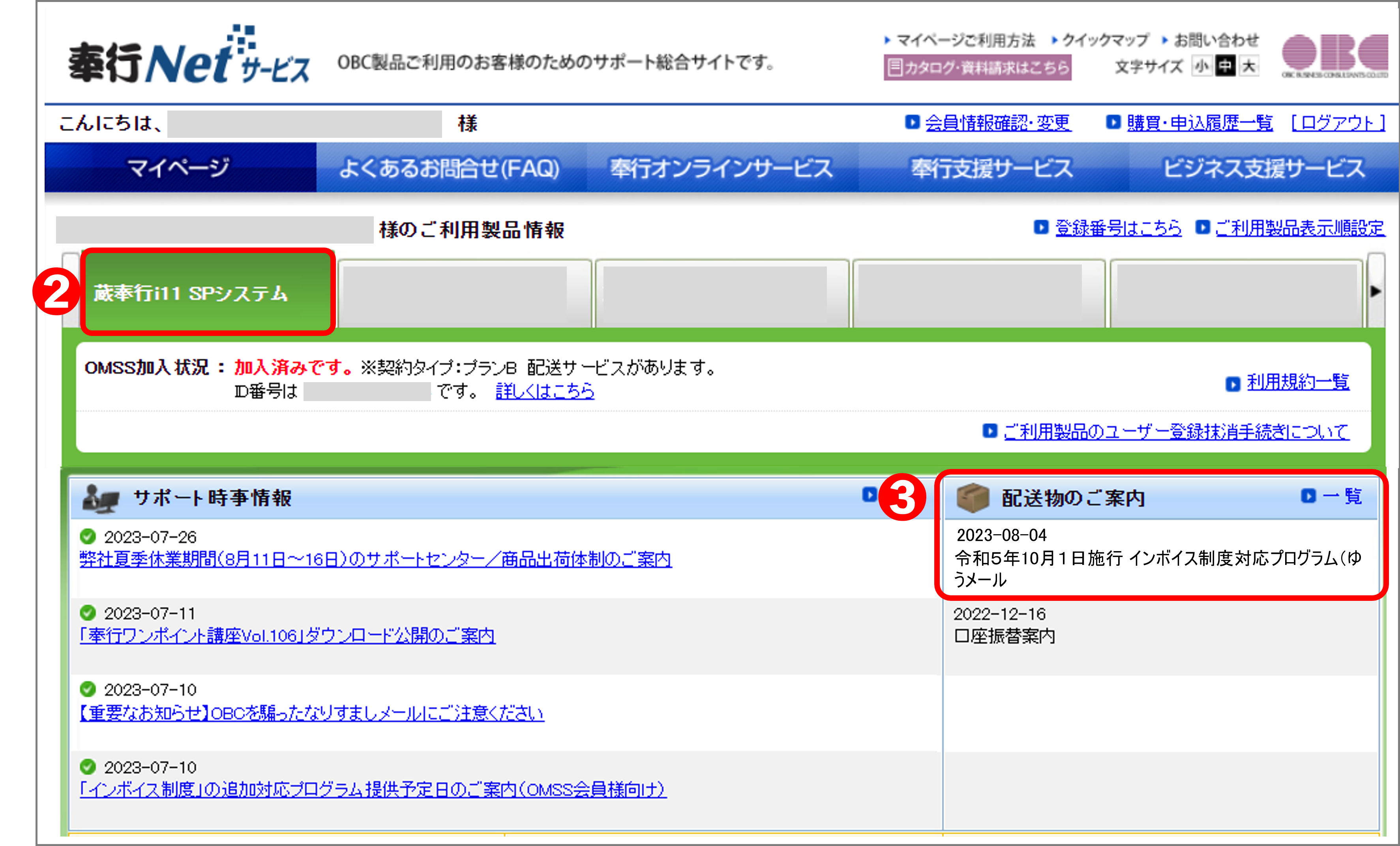The image size is (1400, 846).
Task: Open 奉行ワンポイント講座Vol.106 download link
Action: coord(287,636)
